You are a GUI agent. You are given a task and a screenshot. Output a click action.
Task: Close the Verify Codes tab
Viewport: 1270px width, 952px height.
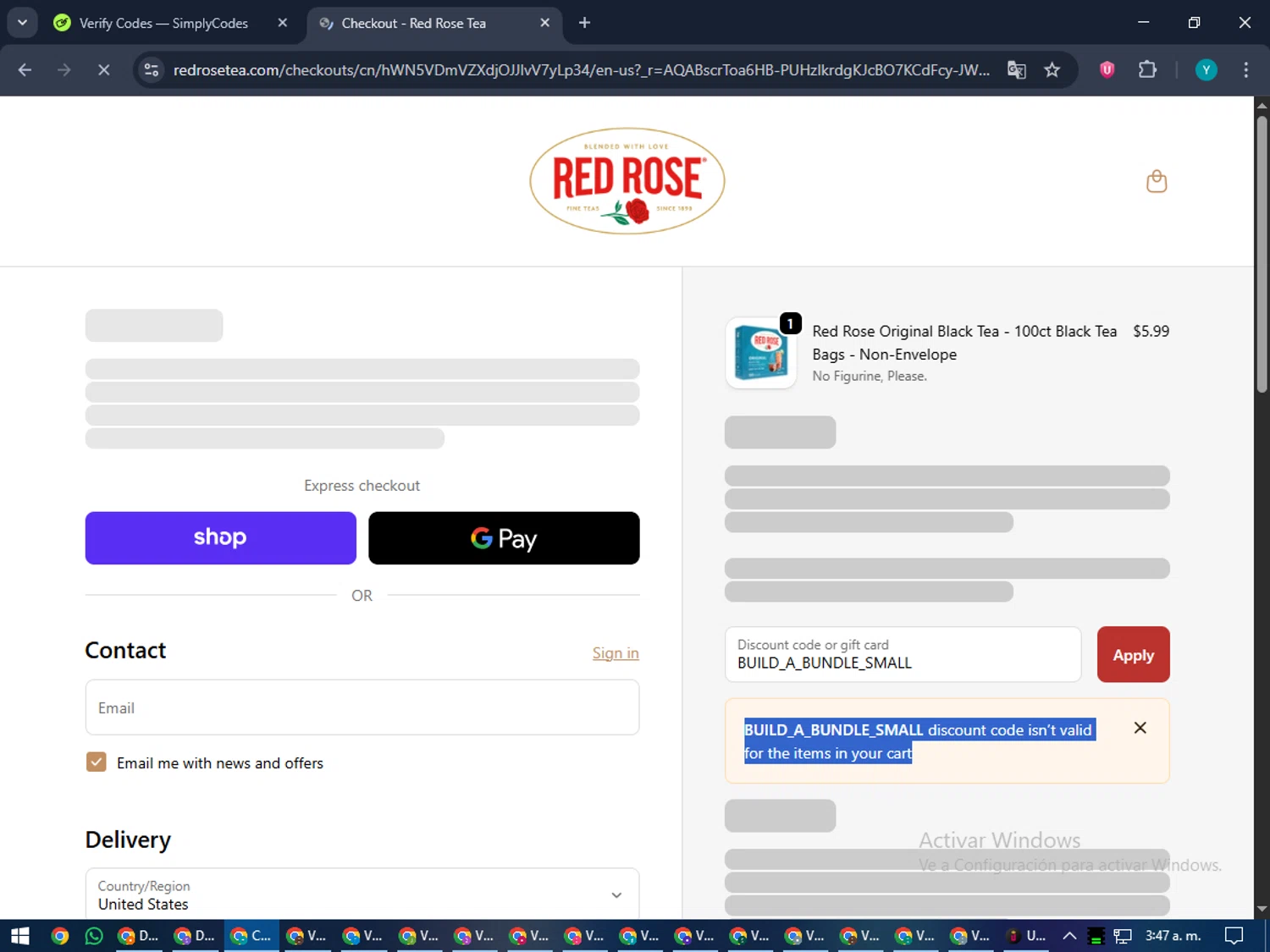click(x=283, y=23)
